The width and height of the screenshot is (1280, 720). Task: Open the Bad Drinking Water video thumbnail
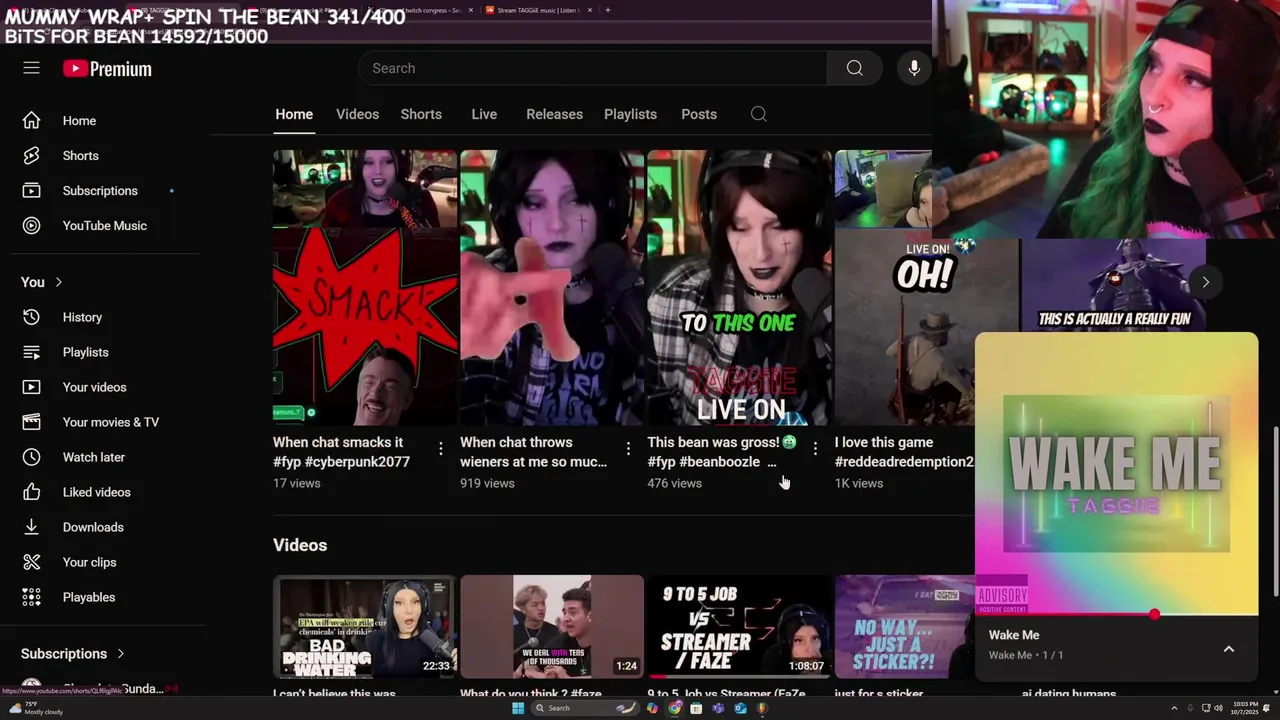click(364, 626)
